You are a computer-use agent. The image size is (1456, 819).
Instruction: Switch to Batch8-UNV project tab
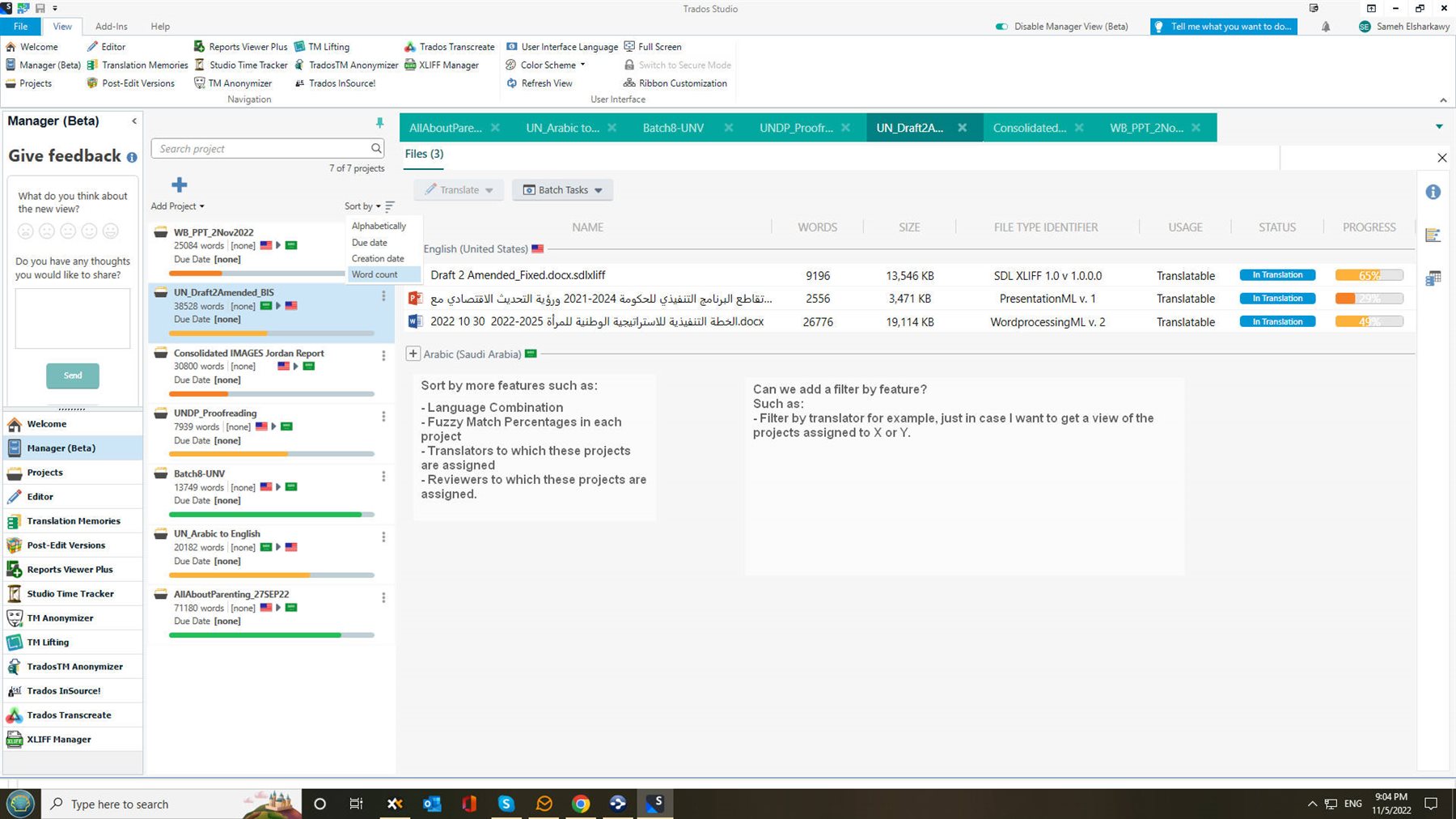673,128
